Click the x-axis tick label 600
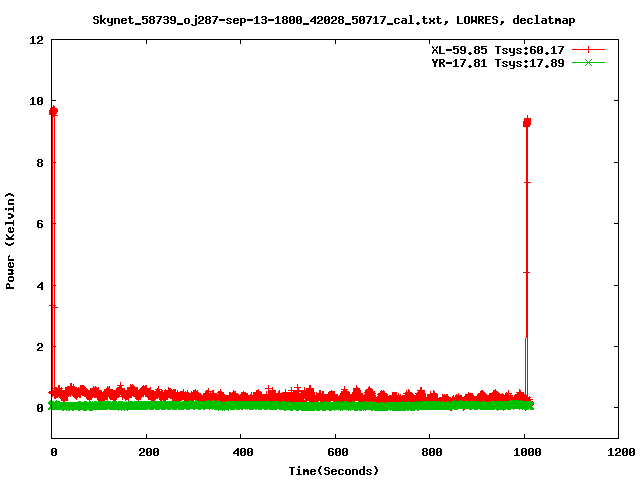The height and width of the screenshot is (480, 640). [338, 452]
